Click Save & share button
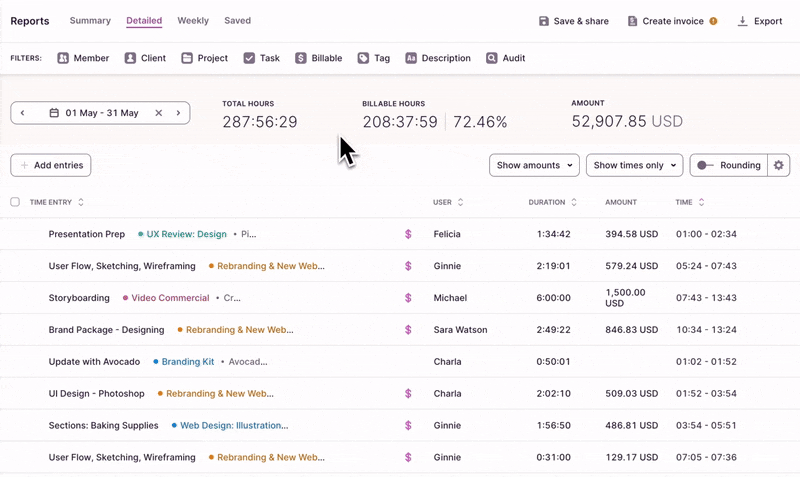This screenshot has height=477, width=800. pyautogui.click(x=573, y=21)
